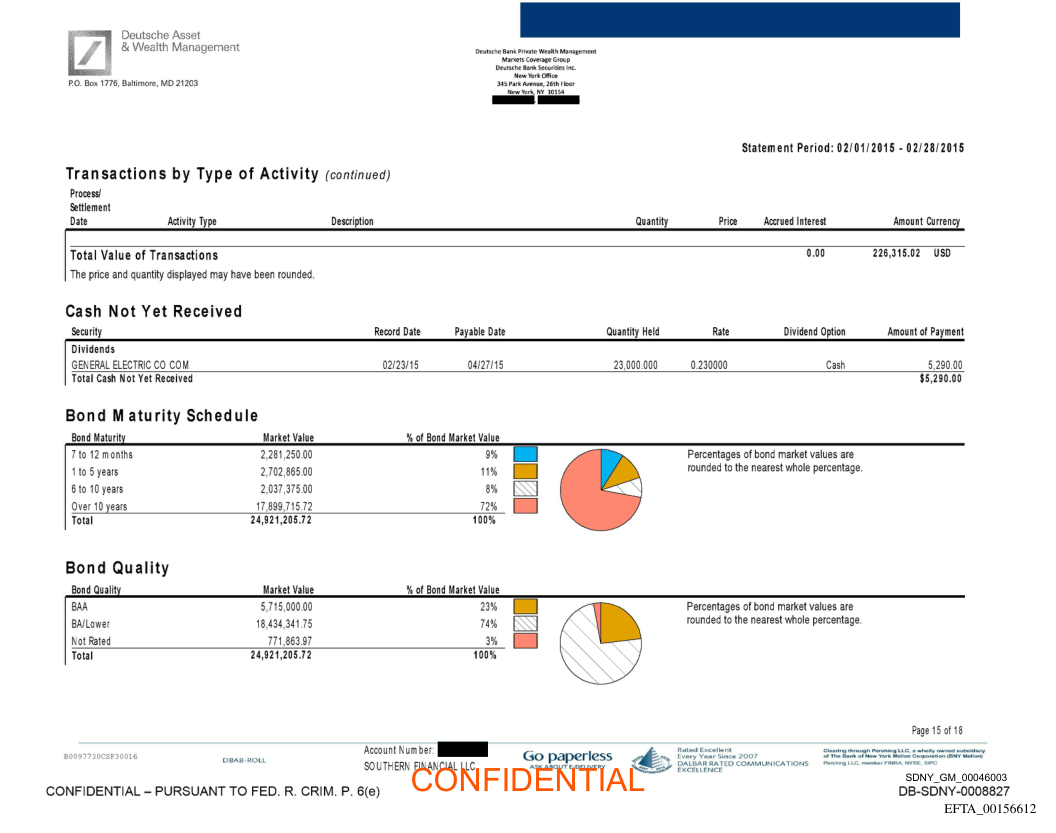
Task: Click the GENERAL ELECTRIC CO COM dividend row
Action: click(x=130, y=365)
